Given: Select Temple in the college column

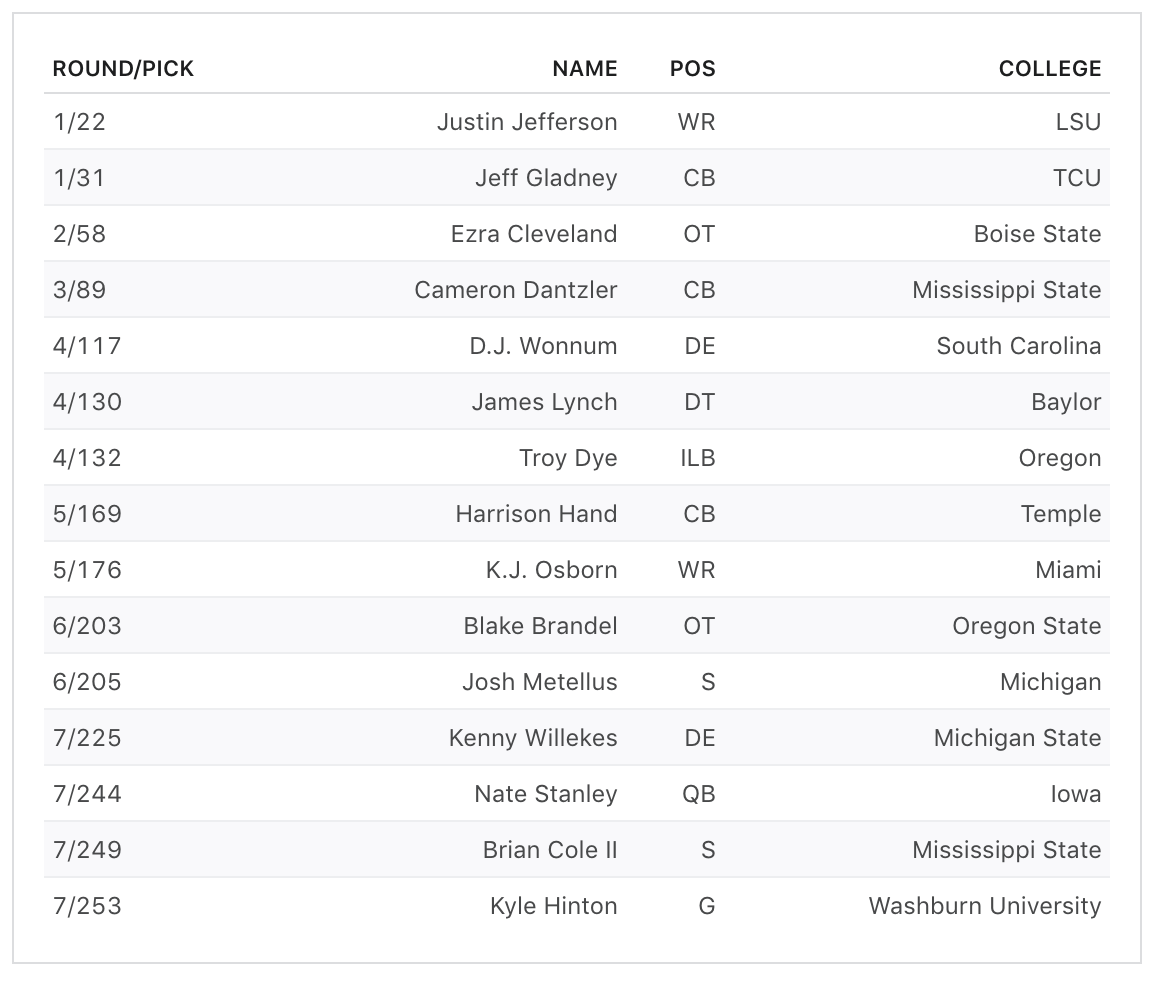Looking at the screenshot, I should coord(1060,514).
